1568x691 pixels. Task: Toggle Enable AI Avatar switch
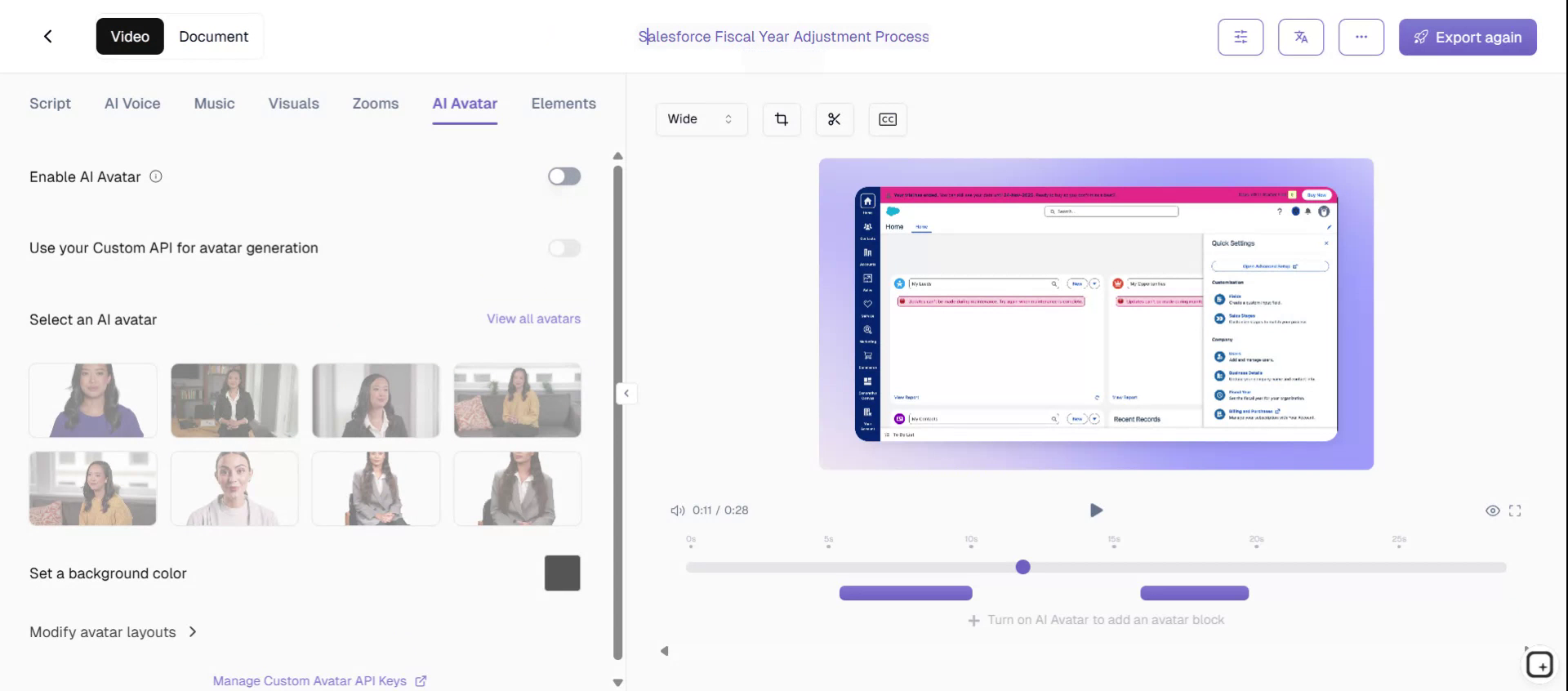(x=564, y=176)
